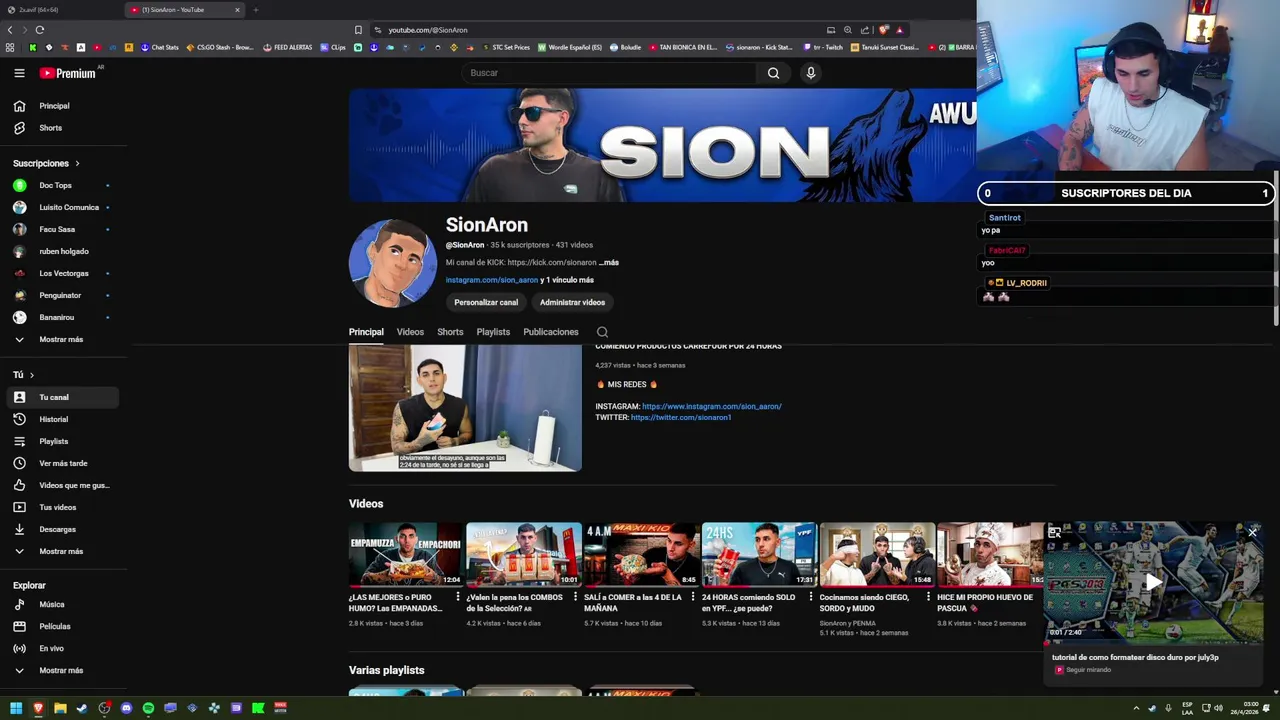Open Tu canal in sidebar
Image resolution: width=1280 pixels, height=720 pixels.
point(63,397)
